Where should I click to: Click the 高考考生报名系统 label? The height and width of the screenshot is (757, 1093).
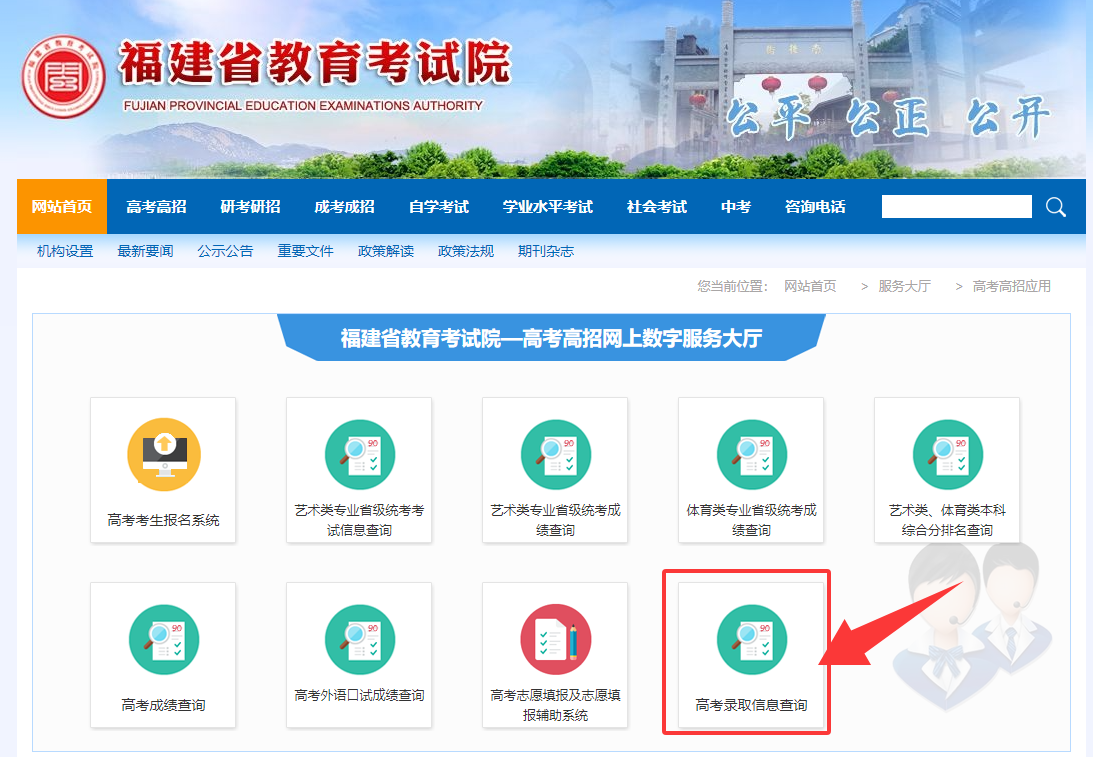[163, 520]
